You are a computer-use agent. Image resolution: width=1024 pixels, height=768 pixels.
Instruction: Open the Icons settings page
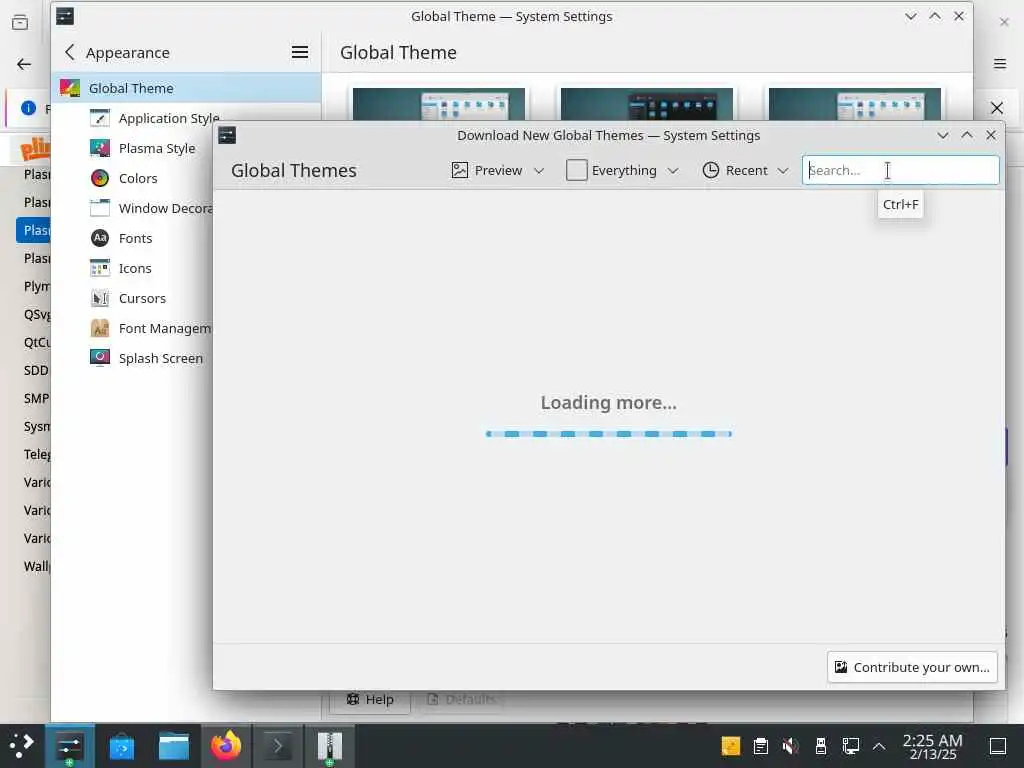point(135,268)
